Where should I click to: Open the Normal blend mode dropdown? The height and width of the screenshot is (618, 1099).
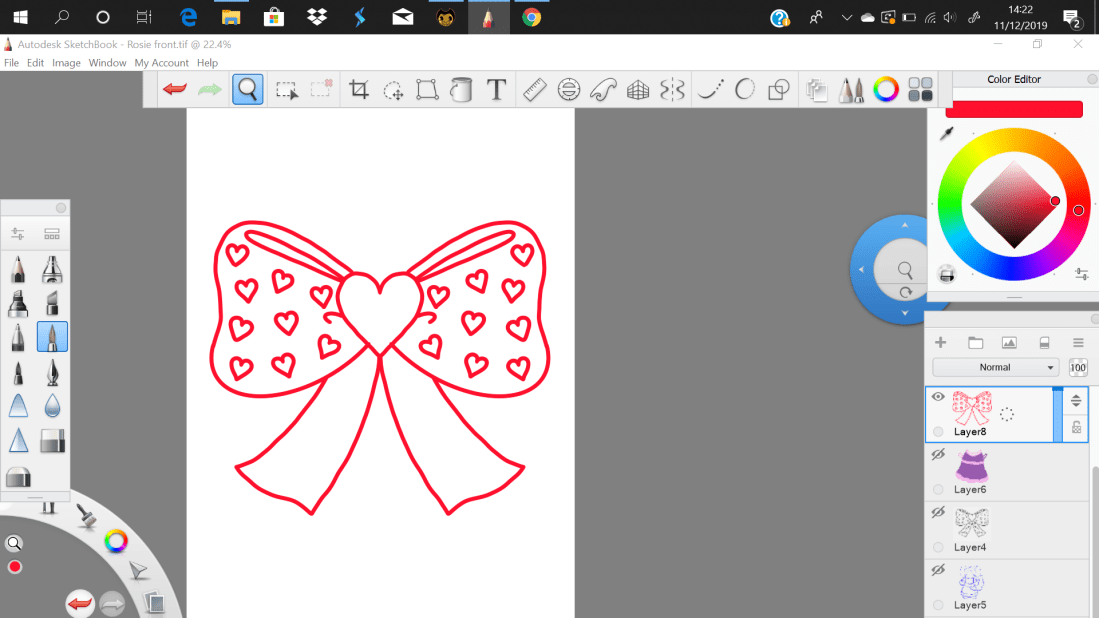click(995, 367)
